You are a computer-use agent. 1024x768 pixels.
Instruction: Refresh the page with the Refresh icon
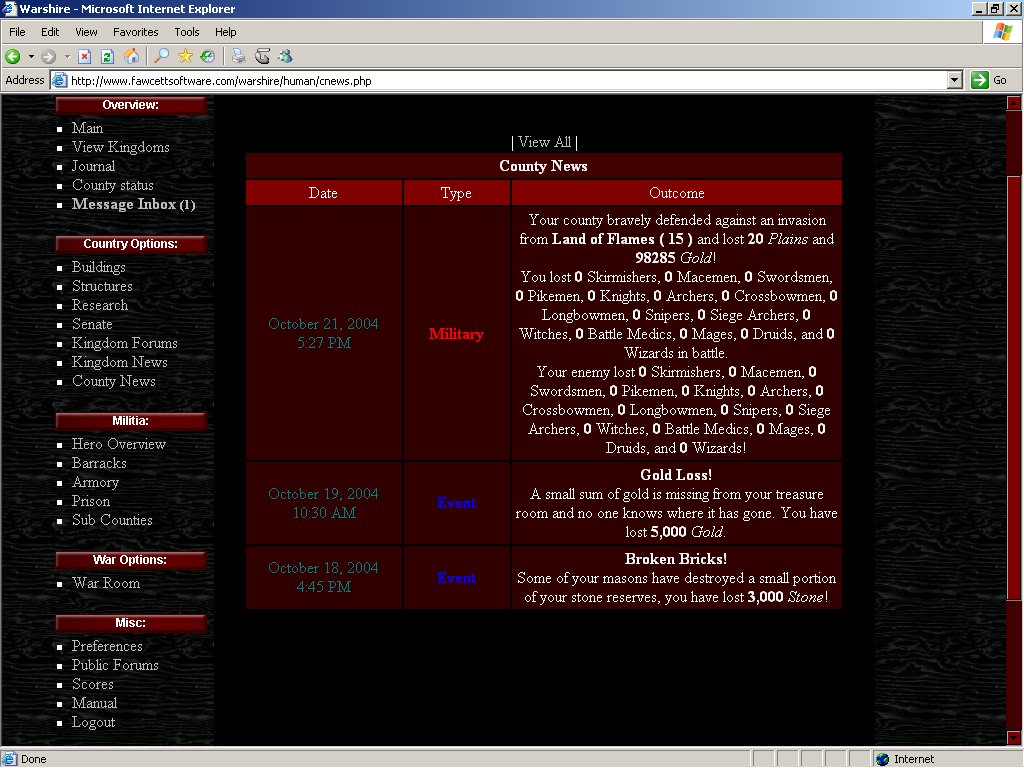(x=108, y=56)
